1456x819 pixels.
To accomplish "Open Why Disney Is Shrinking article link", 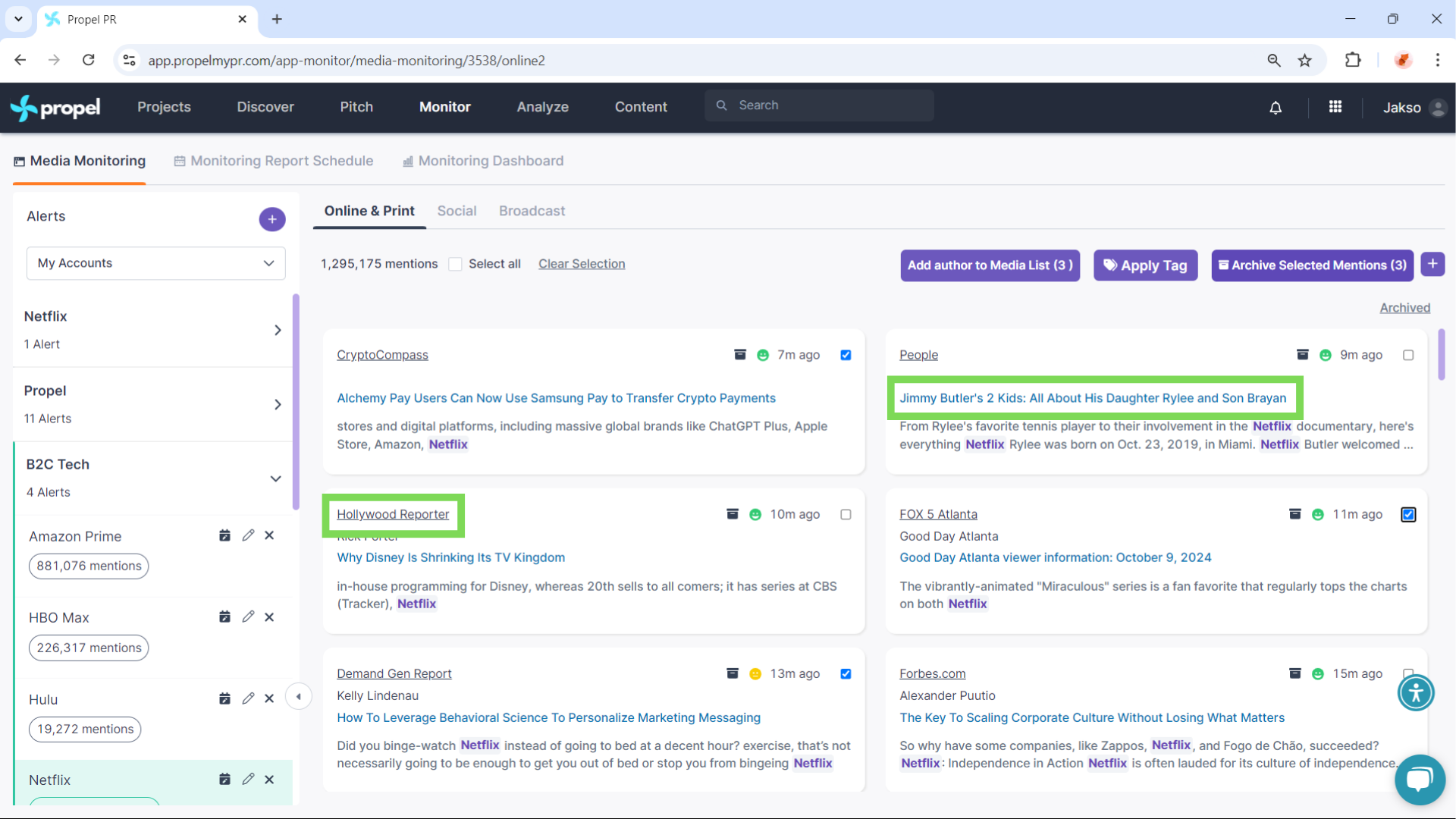I will 450,557.
